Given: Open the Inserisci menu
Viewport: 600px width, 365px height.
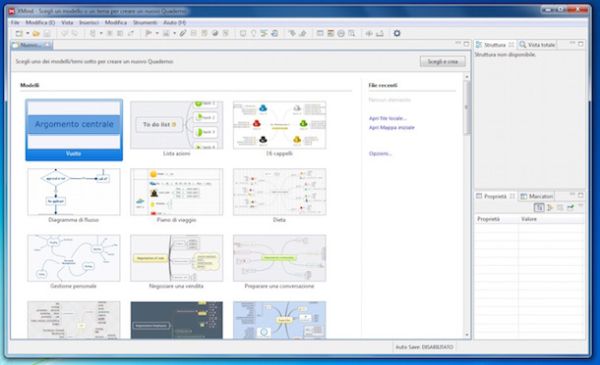Looking at the screenshot, I should pyautogui.click(x=89, y=23).
